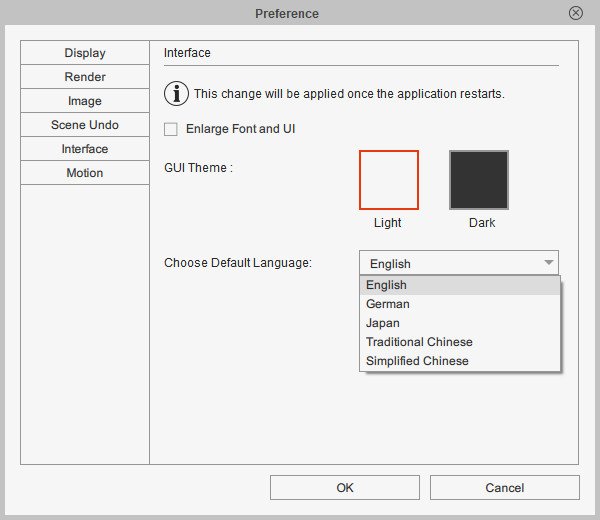Open the Scene Undo tab
Viewport: 600px width, 520px height.
pos(85,125)
